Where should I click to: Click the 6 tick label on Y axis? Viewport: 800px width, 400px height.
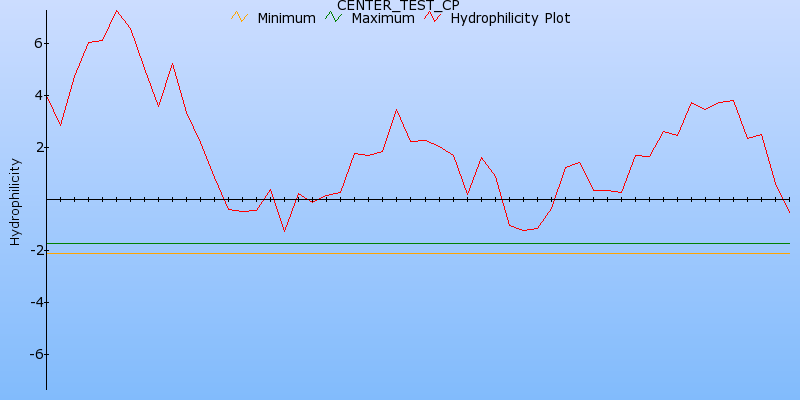(x=37, y=44)
